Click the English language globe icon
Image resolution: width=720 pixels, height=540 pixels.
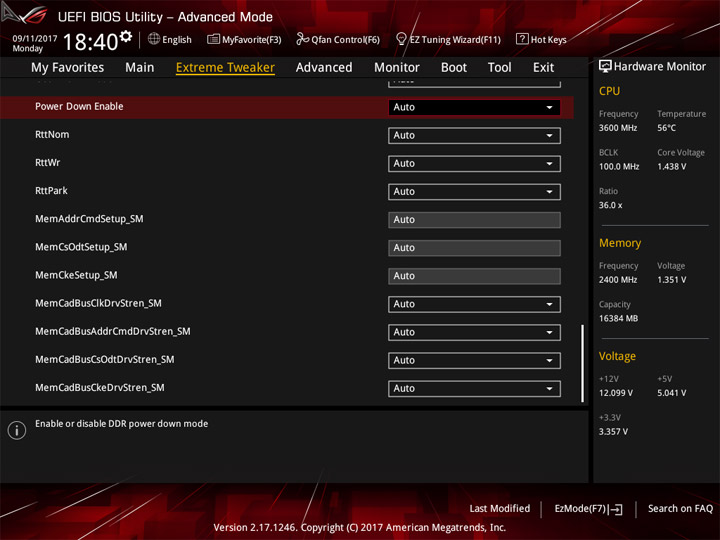click(x=154, y=39)
